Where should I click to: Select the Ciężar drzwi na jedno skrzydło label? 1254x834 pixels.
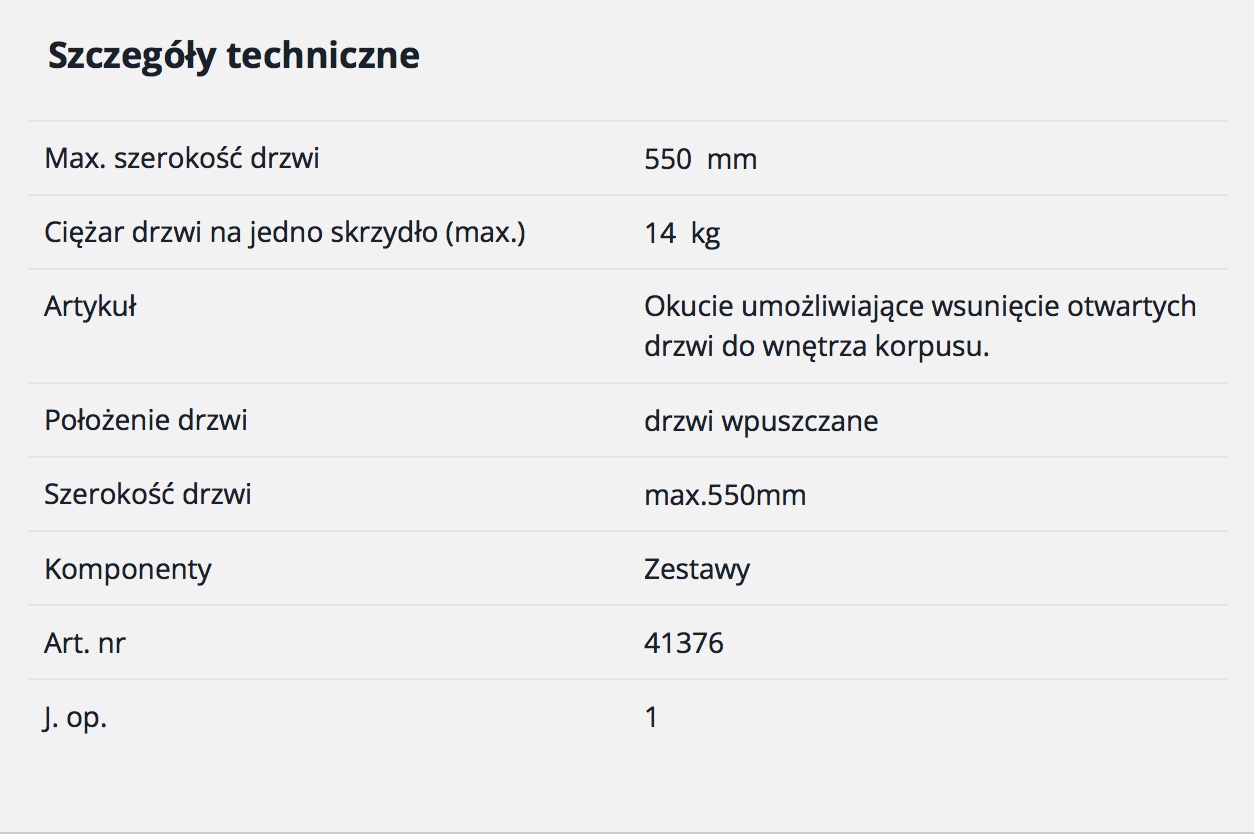click(285, 232)
